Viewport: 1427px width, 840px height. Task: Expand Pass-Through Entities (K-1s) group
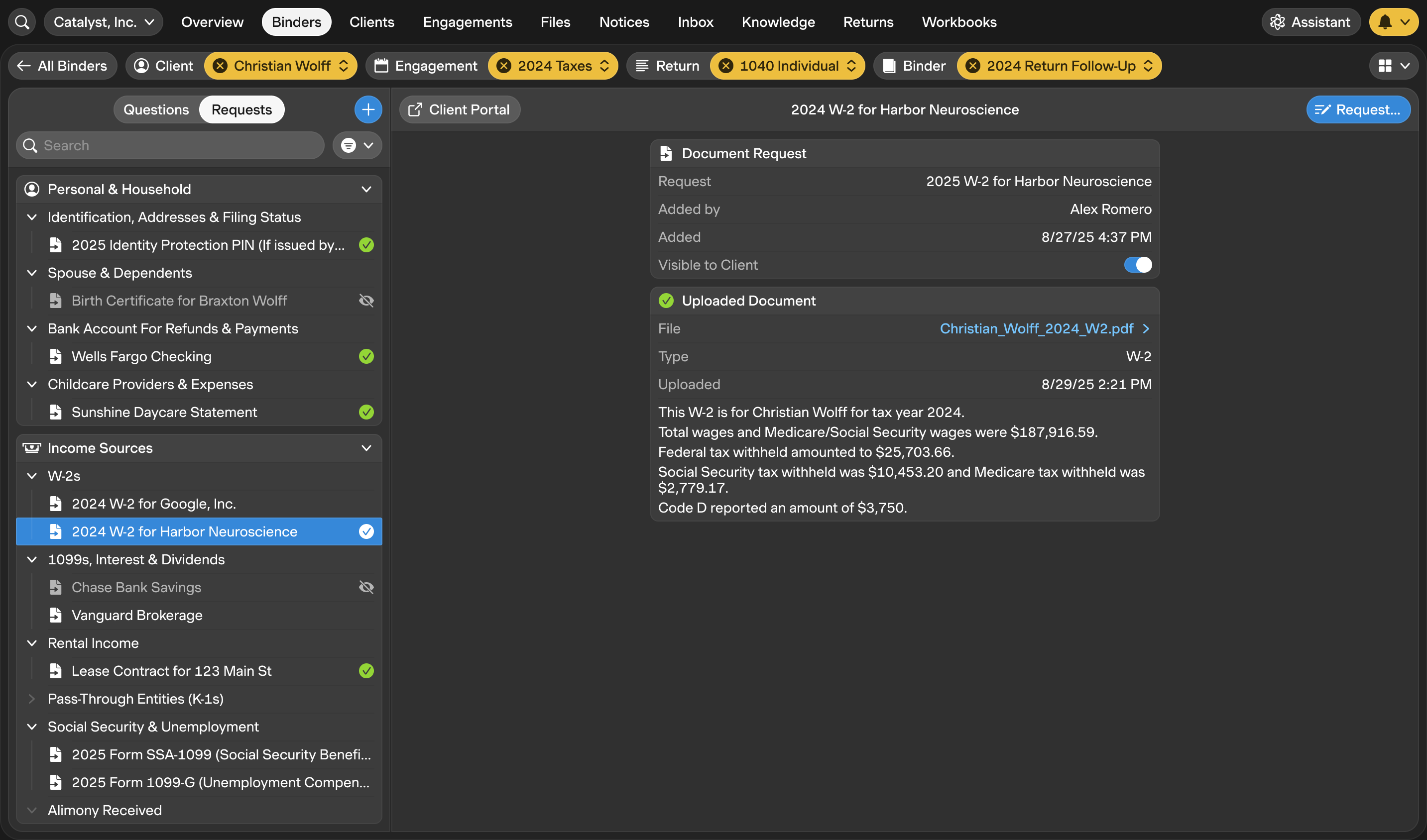coord(32,699)
